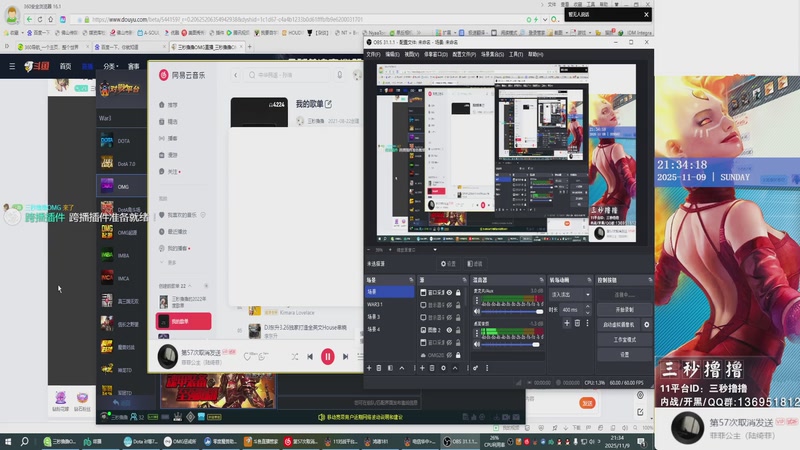800x450 pixels.
Task: Open desktop audio channel three-dot options in mixer
Action: tap(477, 333)
